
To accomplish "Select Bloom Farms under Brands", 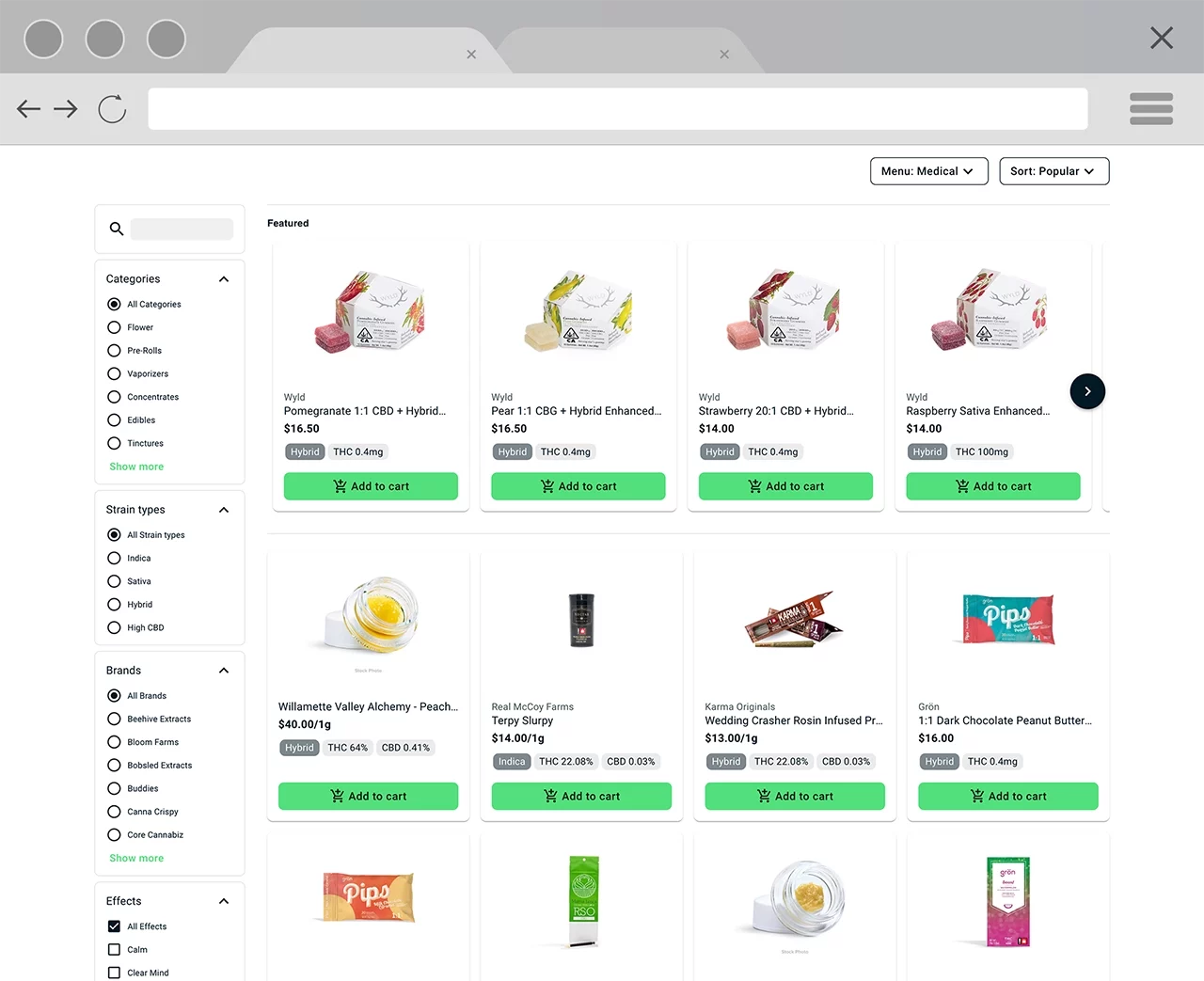I will [x=113, y=742].
